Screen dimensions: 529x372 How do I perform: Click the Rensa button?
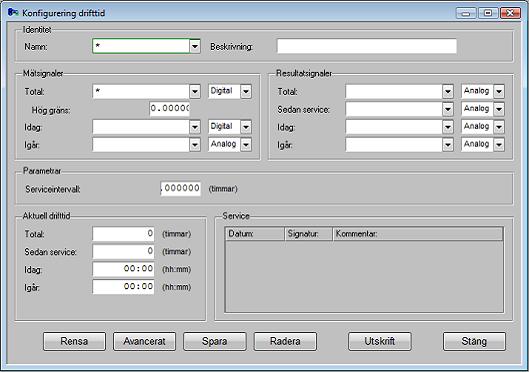74,341
